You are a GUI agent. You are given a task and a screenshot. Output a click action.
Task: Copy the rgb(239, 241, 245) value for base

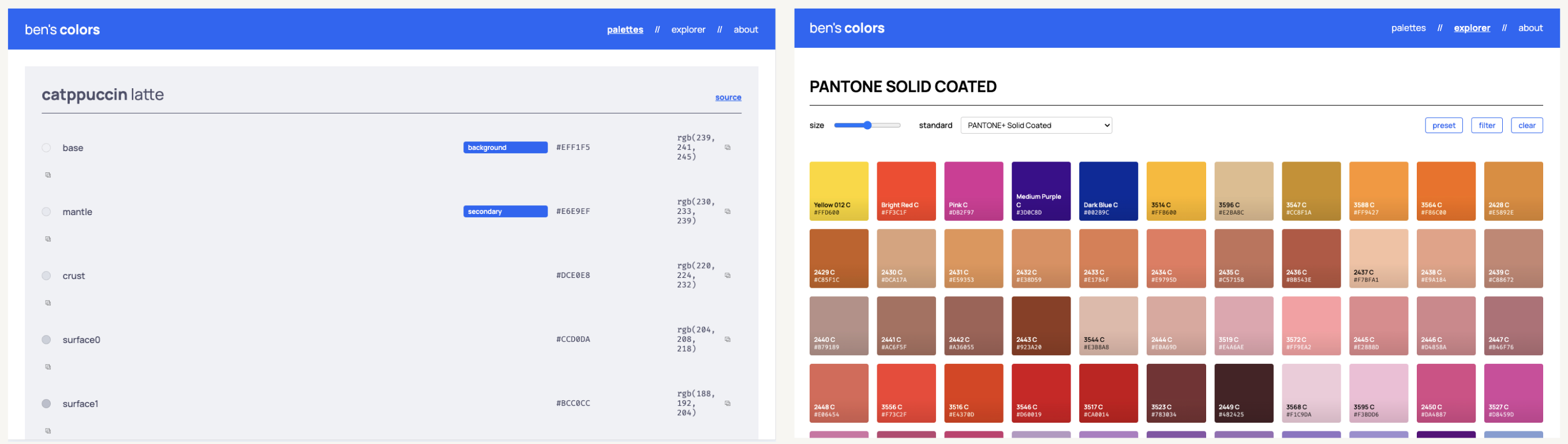pos(727,148)
